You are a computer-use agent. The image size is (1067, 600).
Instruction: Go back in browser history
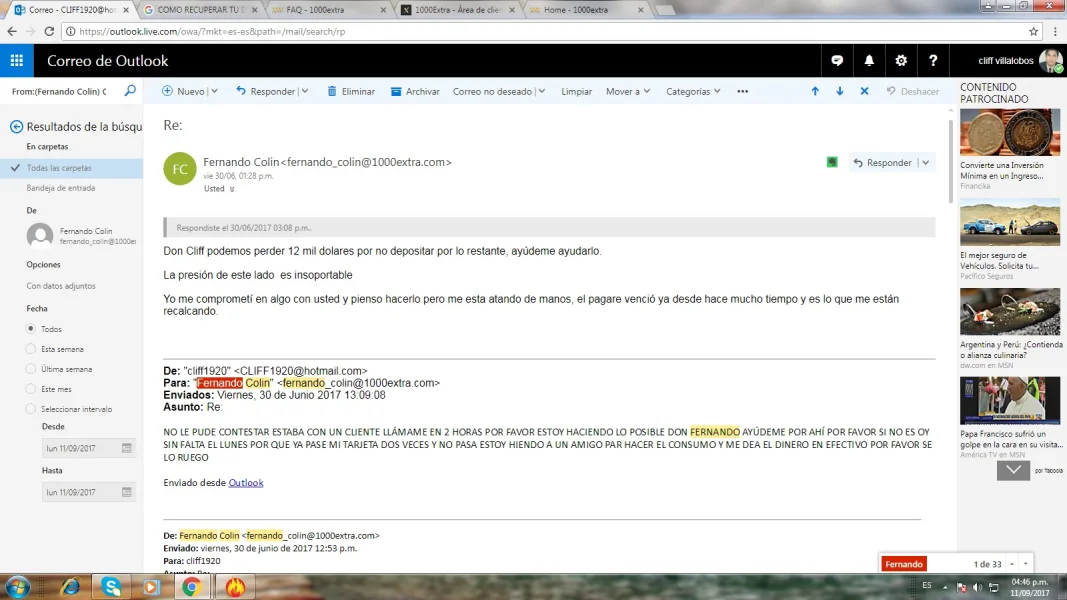click(x=12, y=31)
